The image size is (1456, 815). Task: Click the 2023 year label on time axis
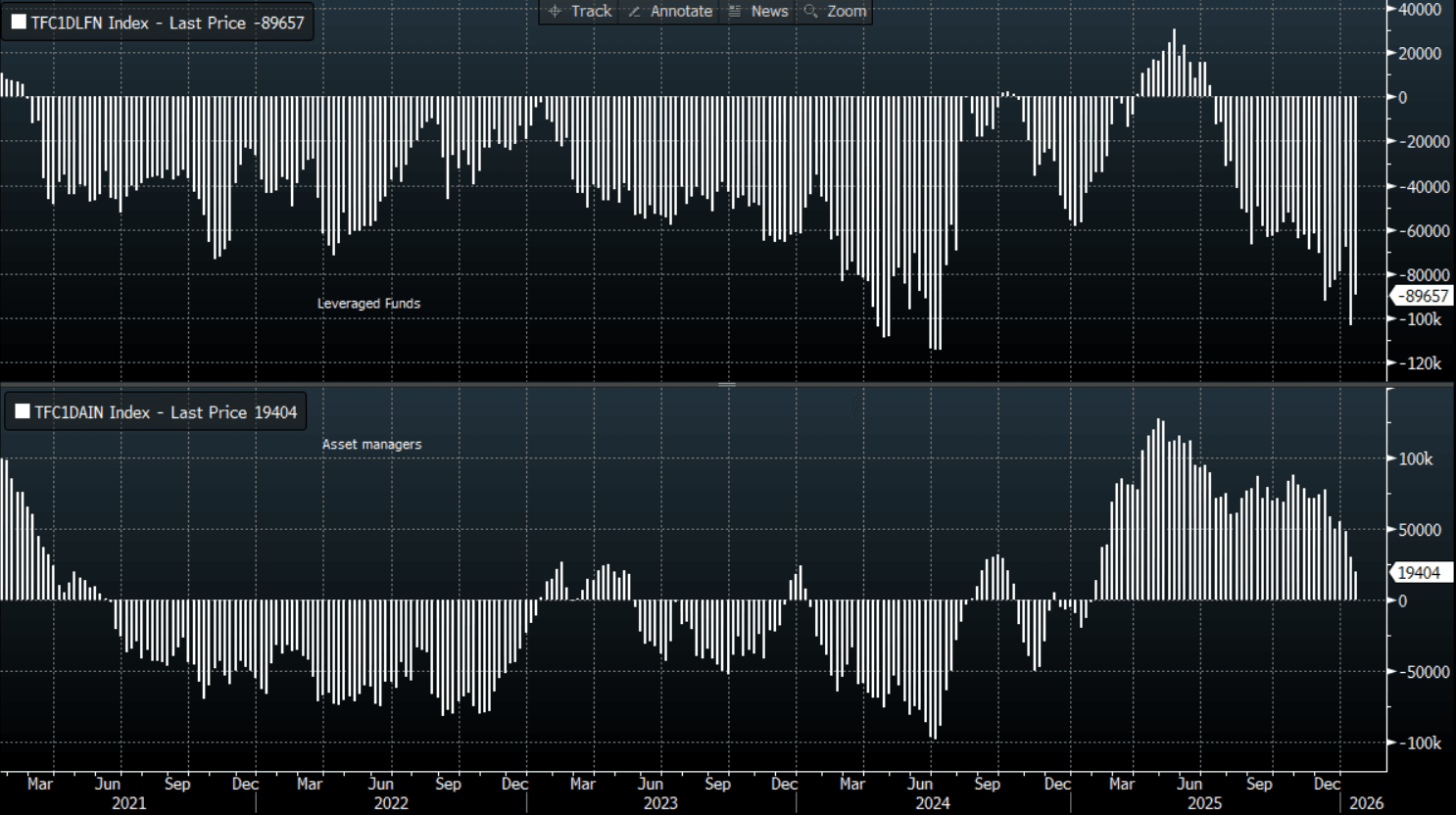[660, 803]
